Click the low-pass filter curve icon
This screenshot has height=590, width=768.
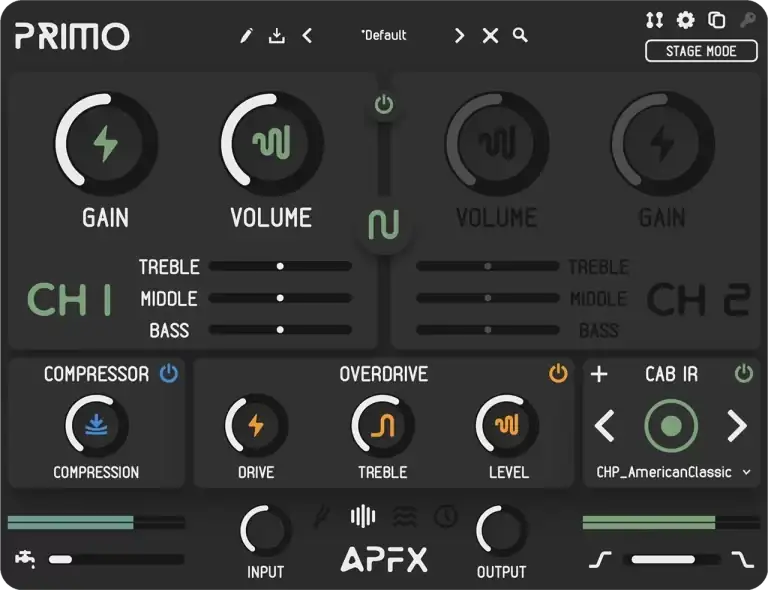pyautogui.click(x=743, y=560)
